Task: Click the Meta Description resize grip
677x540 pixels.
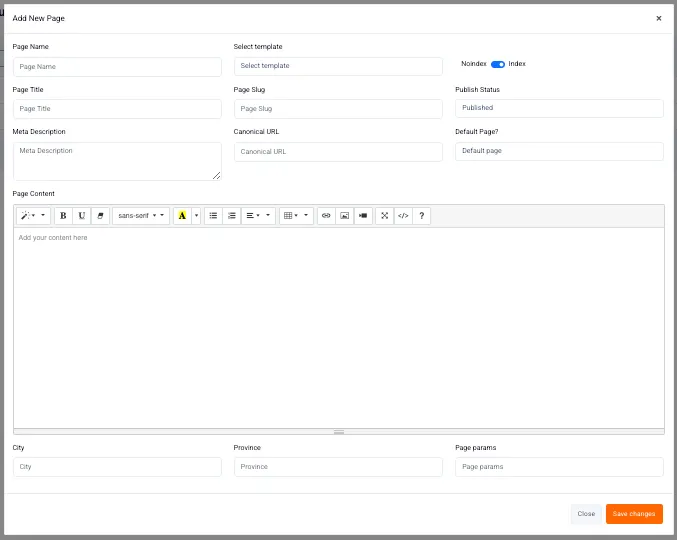Action: click(217, 175)
